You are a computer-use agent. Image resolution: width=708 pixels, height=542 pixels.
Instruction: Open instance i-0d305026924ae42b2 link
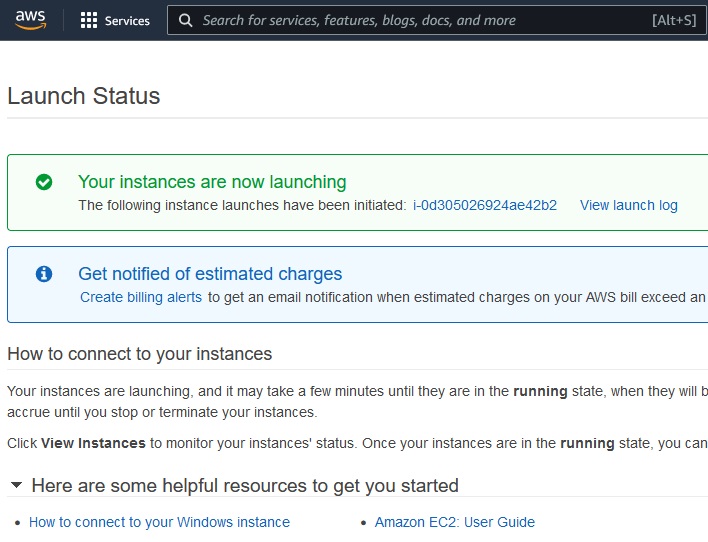tap(484, 205)
